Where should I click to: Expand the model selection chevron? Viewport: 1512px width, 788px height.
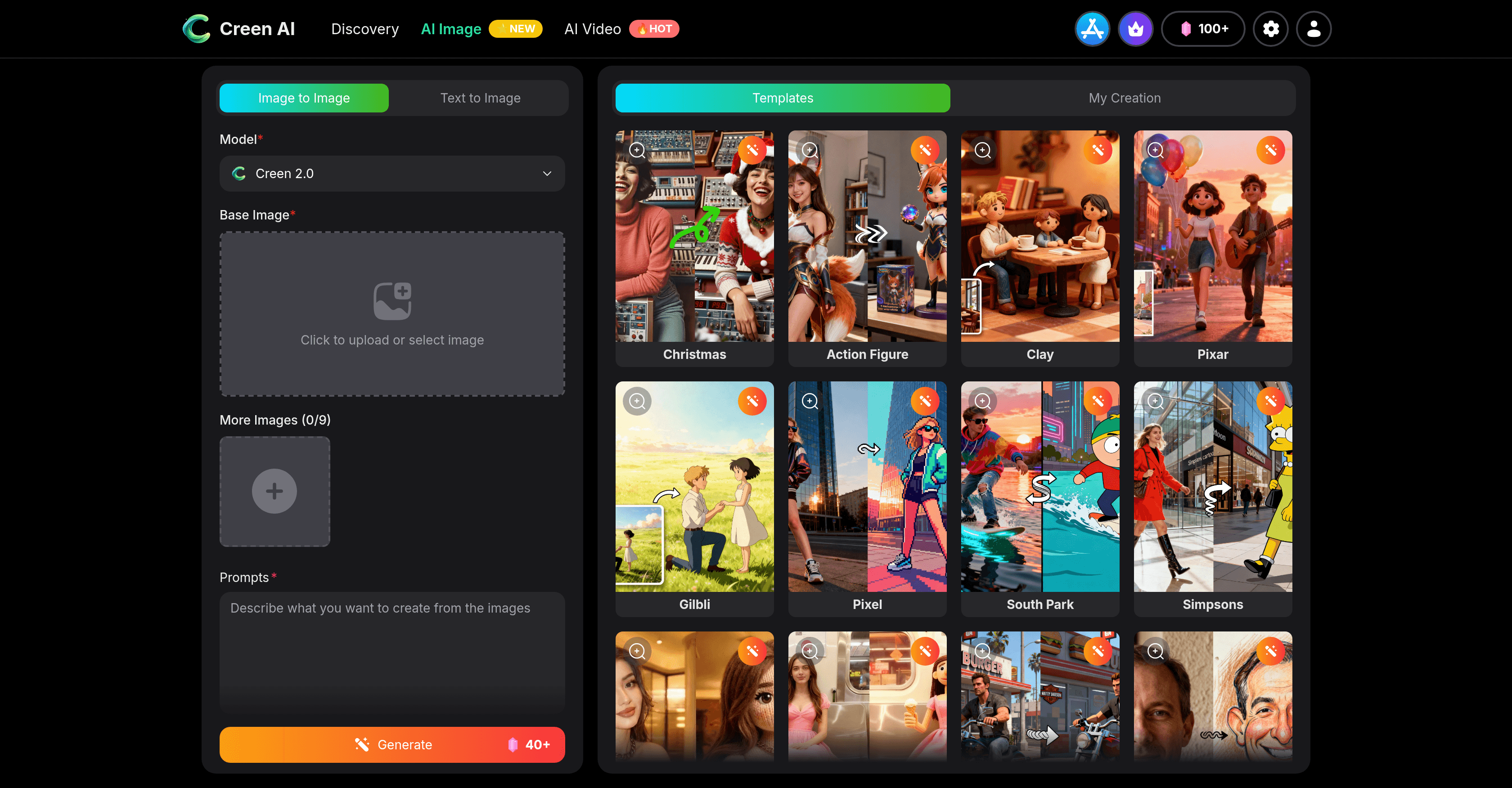tap(546, 173)
